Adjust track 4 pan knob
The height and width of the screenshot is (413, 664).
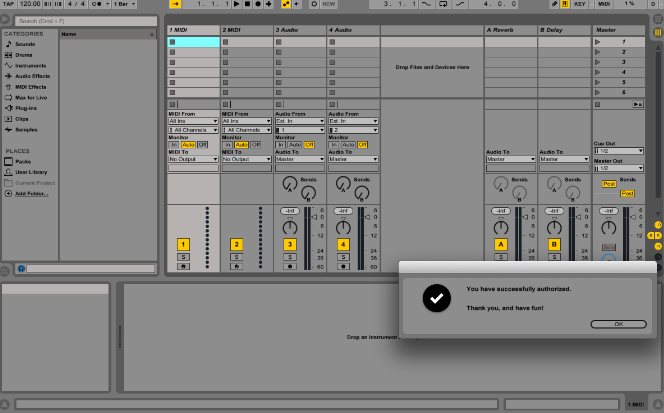[x=343, y=228]
